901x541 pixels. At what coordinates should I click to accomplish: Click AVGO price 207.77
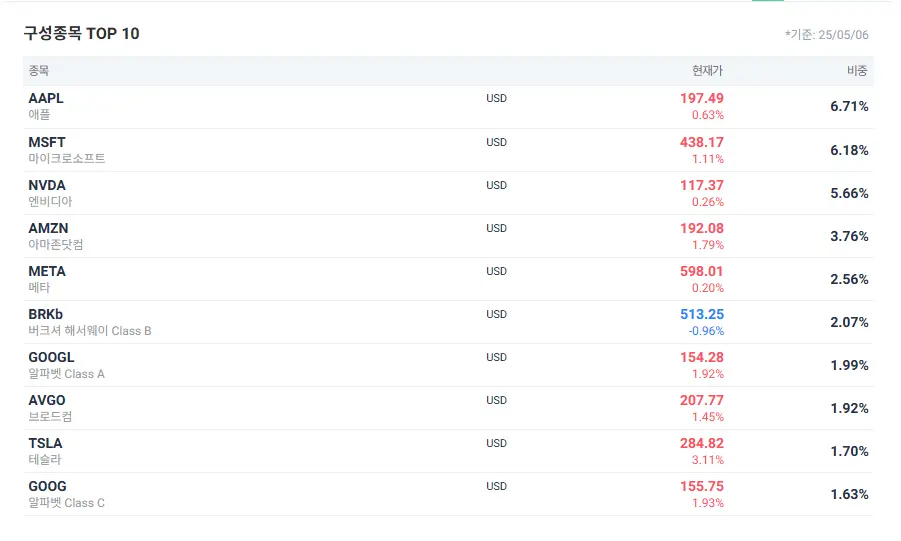point(702,400)
